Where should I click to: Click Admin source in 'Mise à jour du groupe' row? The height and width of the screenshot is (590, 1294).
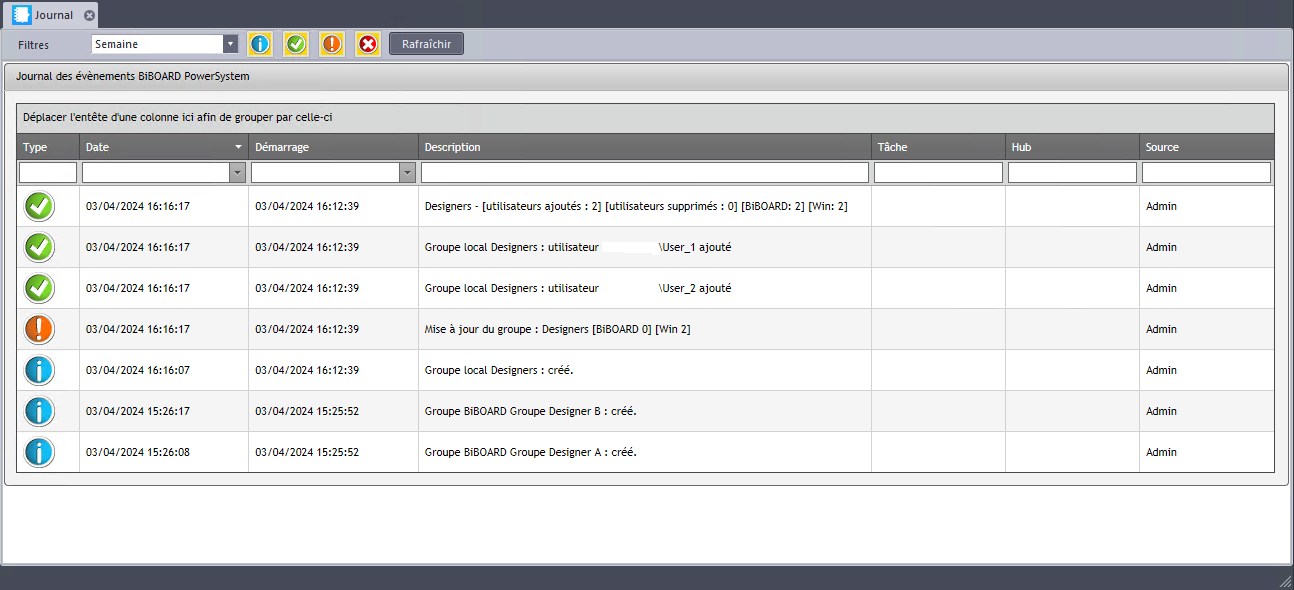tap(1161, 329)
